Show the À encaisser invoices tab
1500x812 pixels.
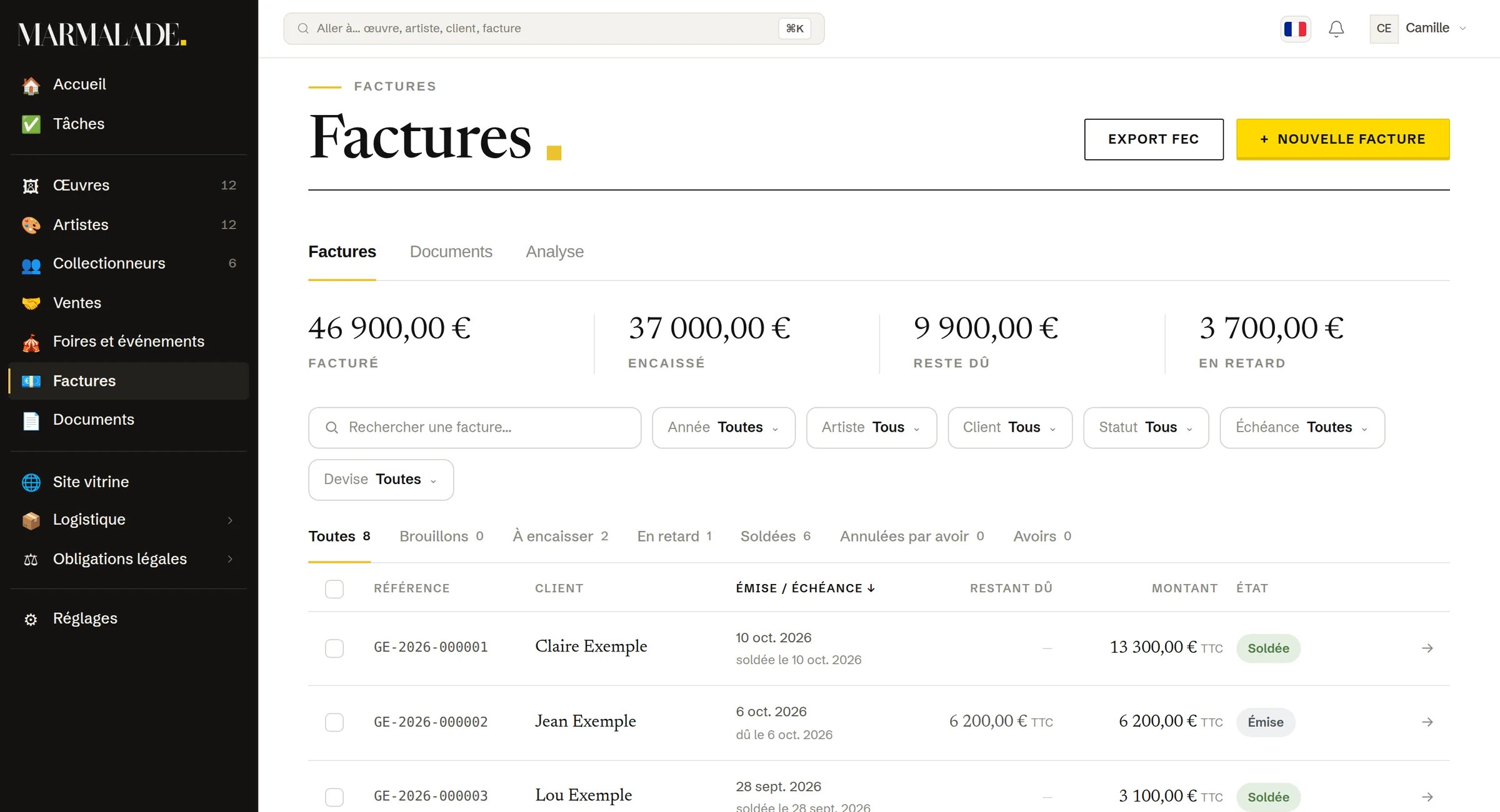click(561, 537)
